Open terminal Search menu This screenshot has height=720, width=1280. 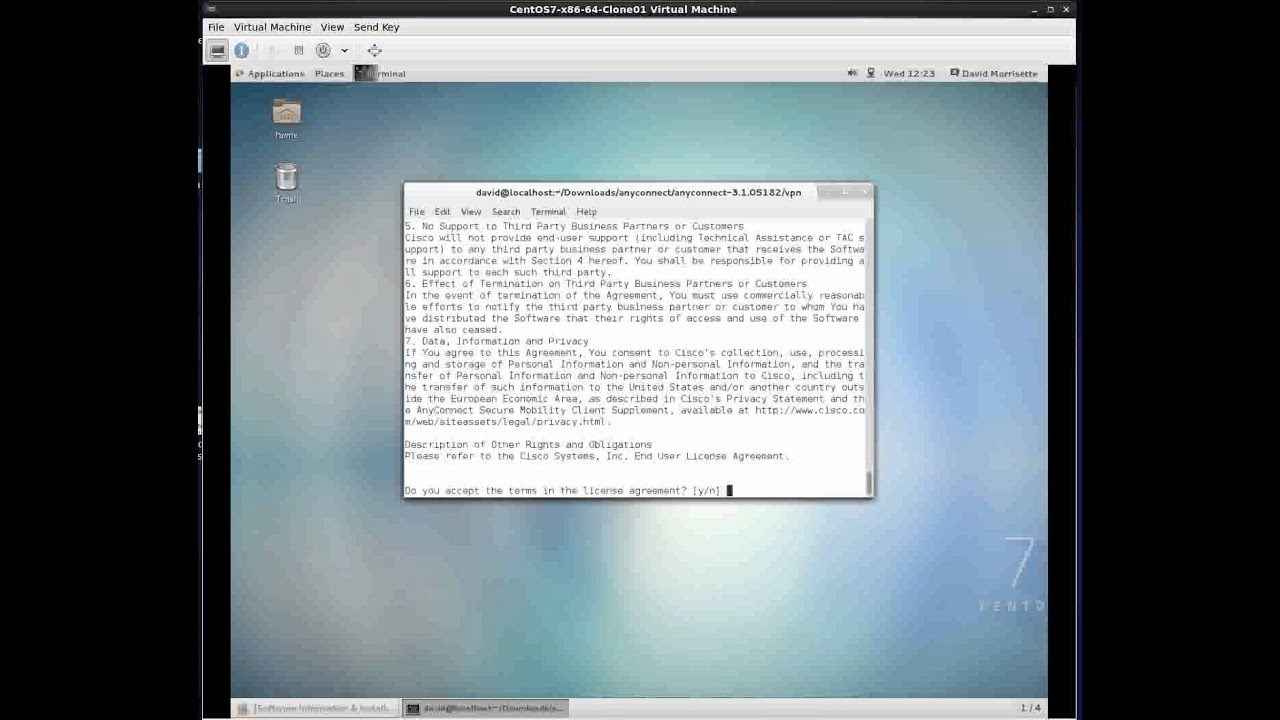506,212
